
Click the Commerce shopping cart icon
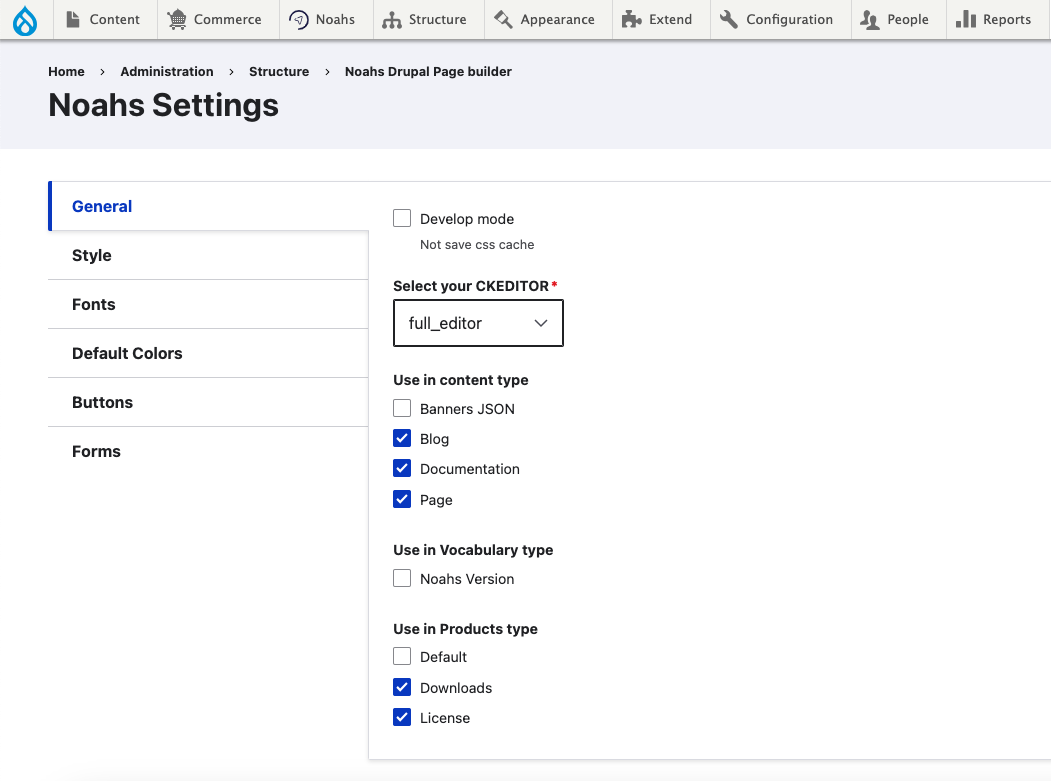pyautogui.click(x=177, y=19)
